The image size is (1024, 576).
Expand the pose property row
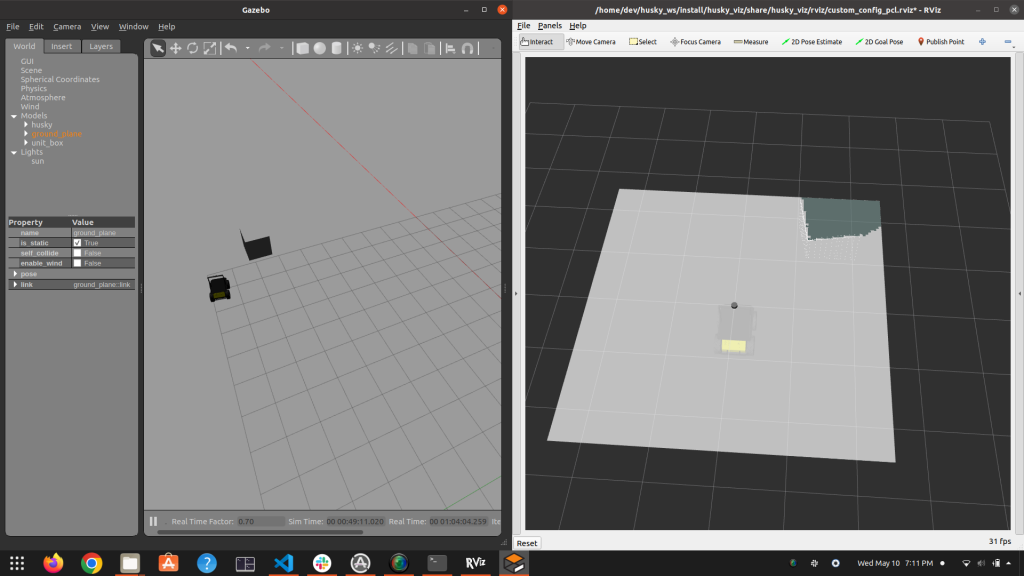pos(14,274)
